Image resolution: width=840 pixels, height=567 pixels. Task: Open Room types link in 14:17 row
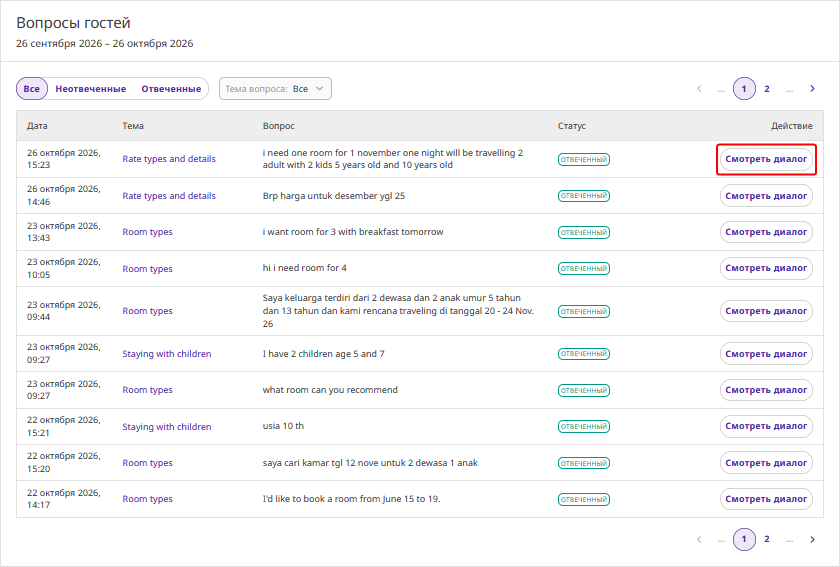point(147,499)
